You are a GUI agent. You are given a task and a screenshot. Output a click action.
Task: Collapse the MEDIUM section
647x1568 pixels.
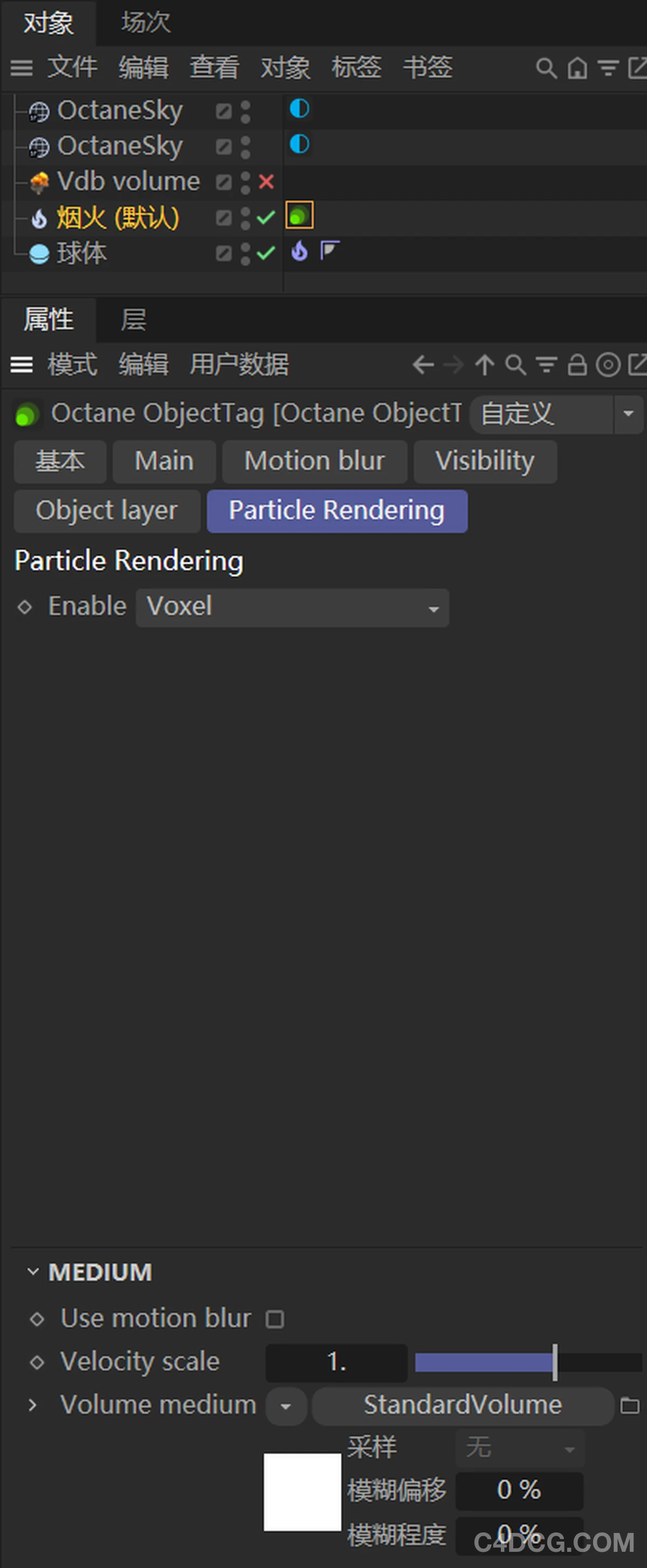33,1271
